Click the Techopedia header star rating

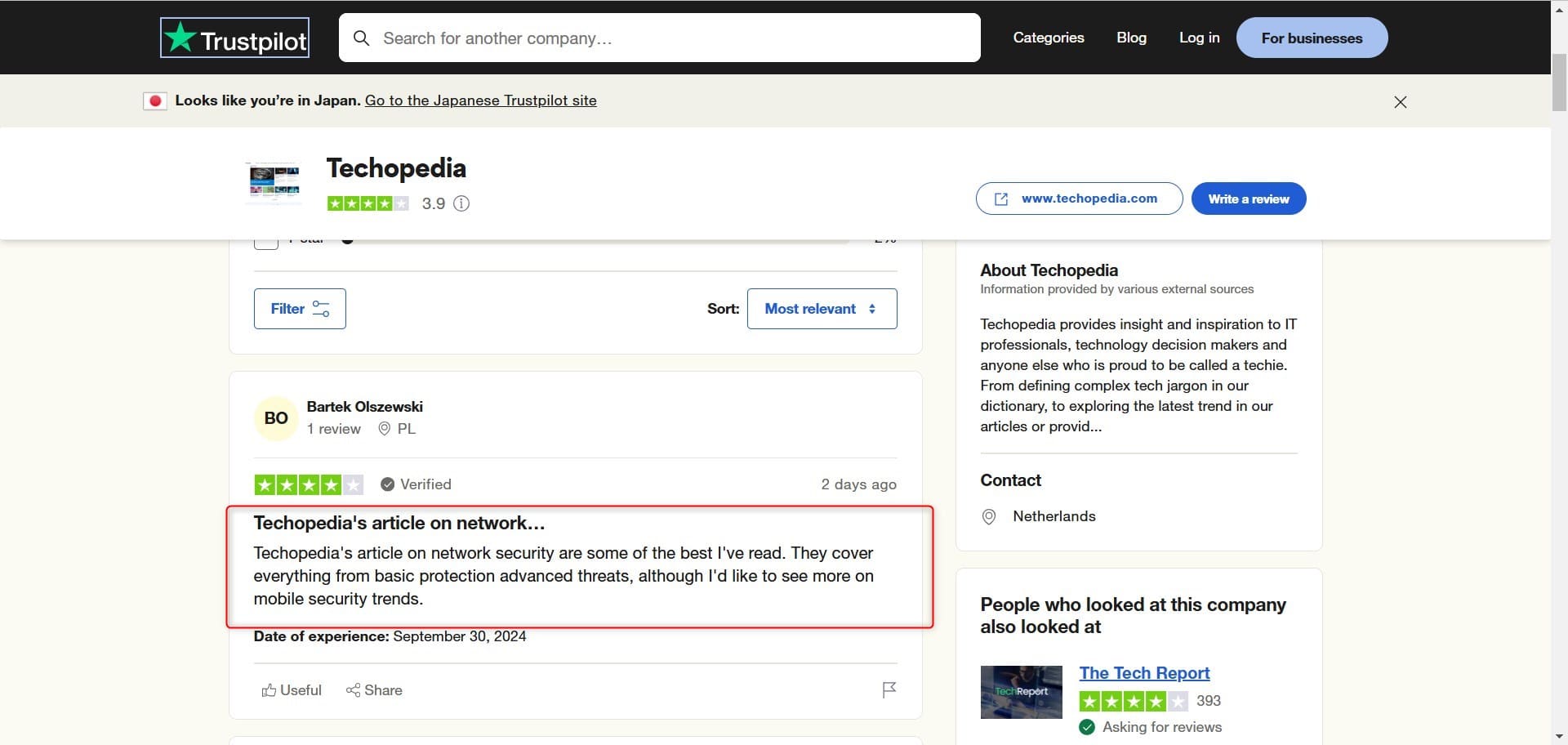[367, 203]
